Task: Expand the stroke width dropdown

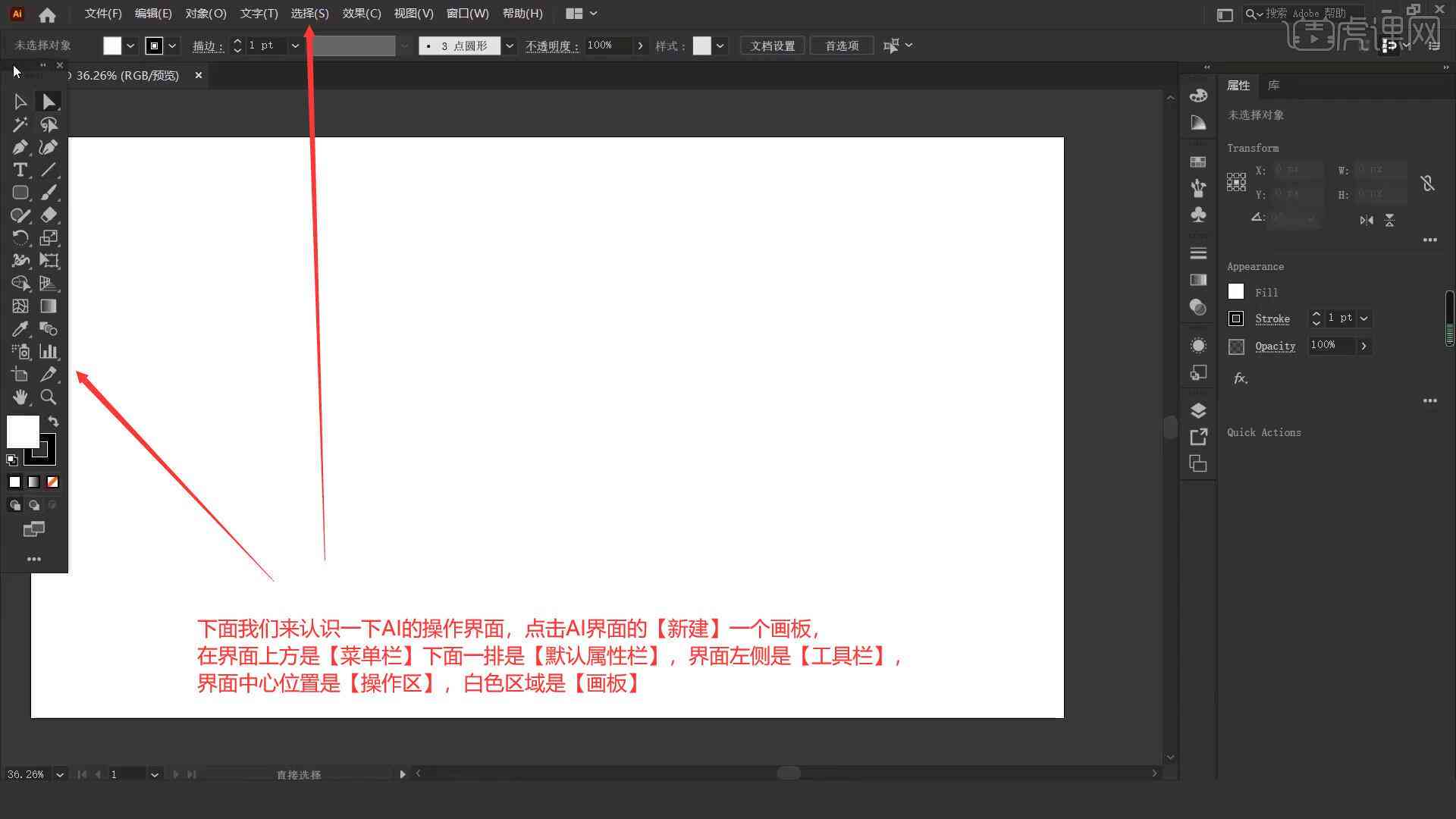Action: coord(296,45)
